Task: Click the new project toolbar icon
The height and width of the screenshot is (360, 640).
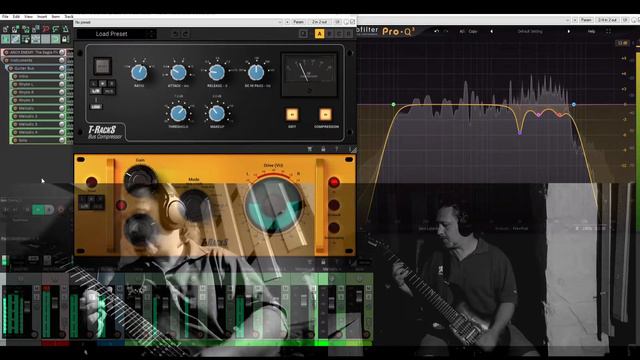Action: point(6,29)
